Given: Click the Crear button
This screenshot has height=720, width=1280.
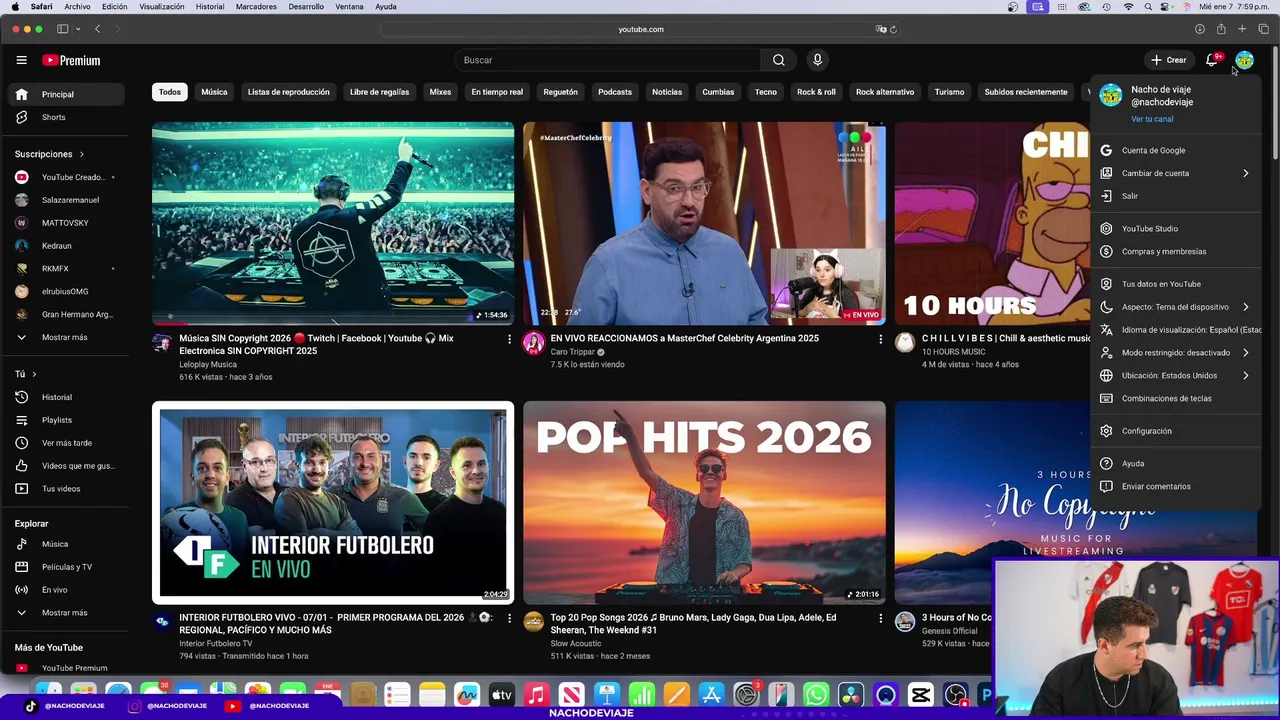Looking at the screenshot, I should tap(1168, 60).
